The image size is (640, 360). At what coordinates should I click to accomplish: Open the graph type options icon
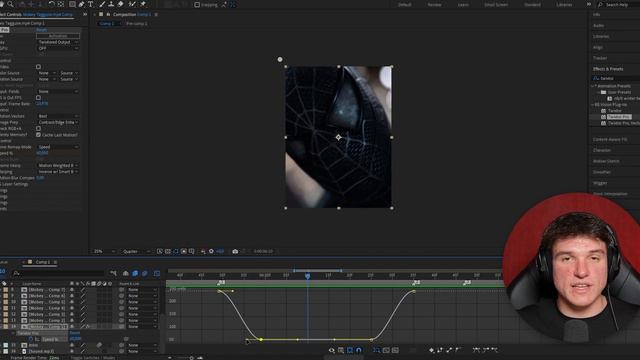click(341, 350)
